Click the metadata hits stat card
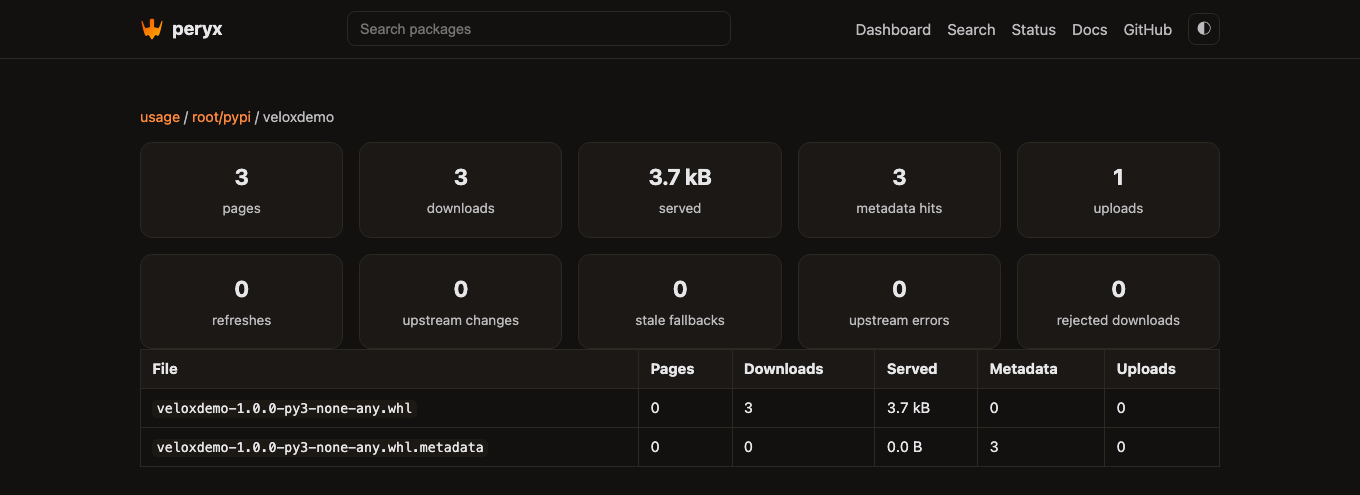The image size is (1360, 495). [x=899, y=190]
